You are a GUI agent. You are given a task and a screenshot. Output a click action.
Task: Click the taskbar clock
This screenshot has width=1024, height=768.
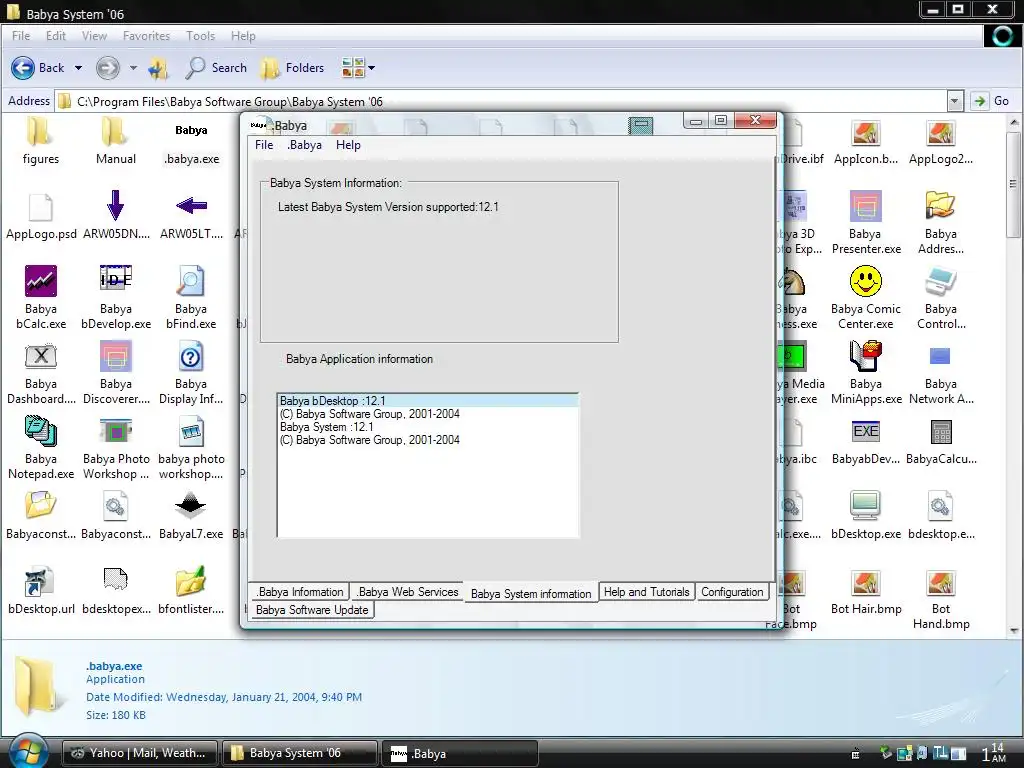pyautogui.click(x=994, y=753)
